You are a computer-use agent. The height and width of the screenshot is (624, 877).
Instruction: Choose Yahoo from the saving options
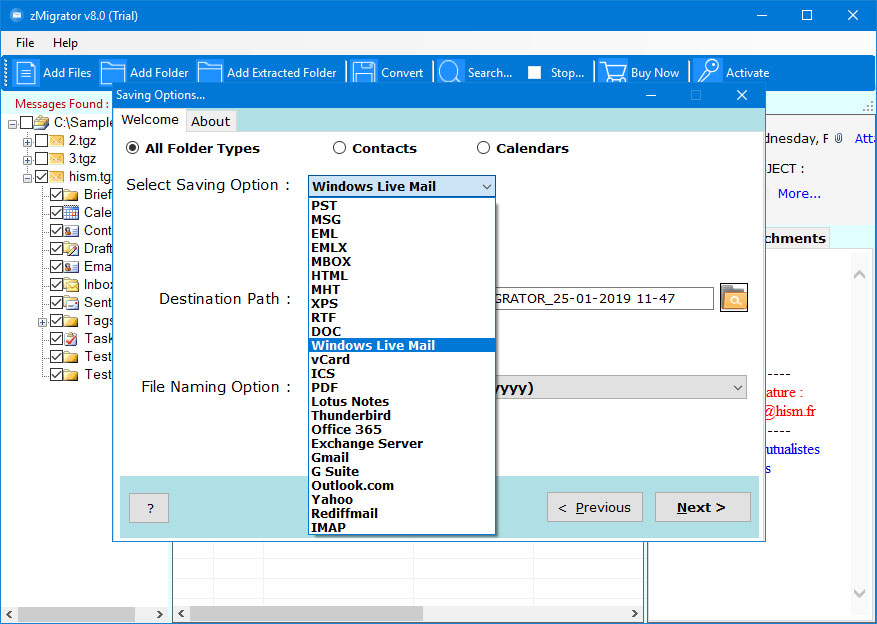click(x=402, y=499)
